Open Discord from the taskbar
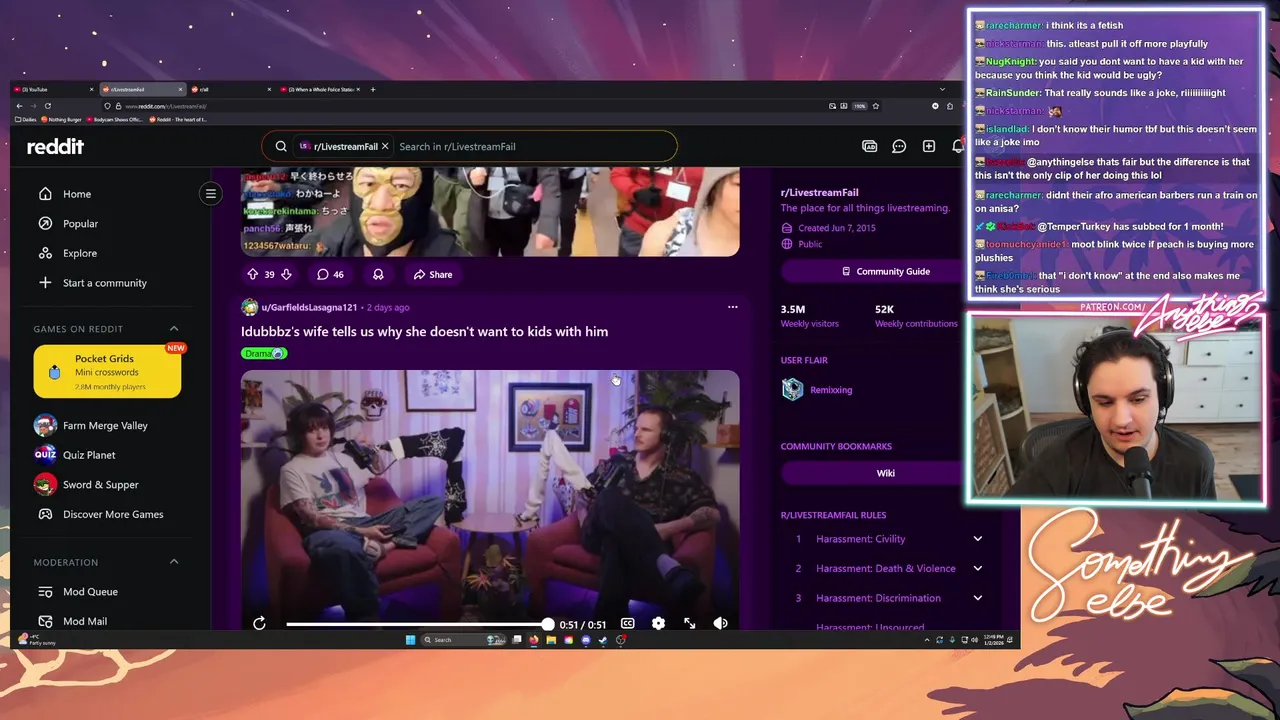1280x720 pixels. pyautogui.click(x=586, y=640)
